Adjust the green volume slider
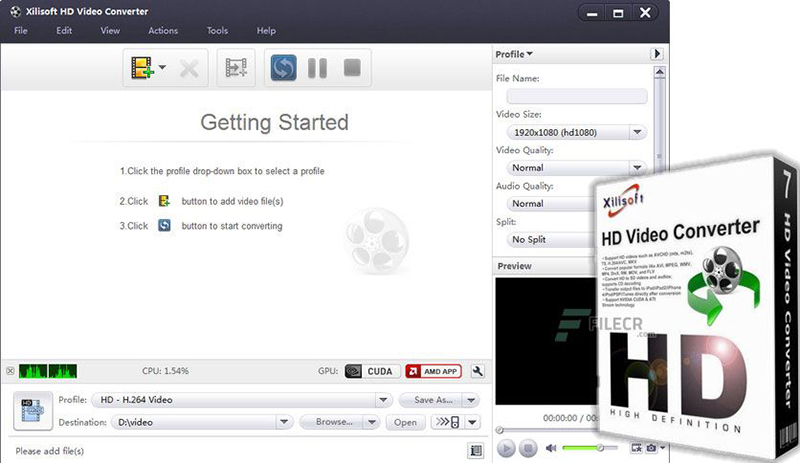The image size is (800, 463). coord(589,448)
